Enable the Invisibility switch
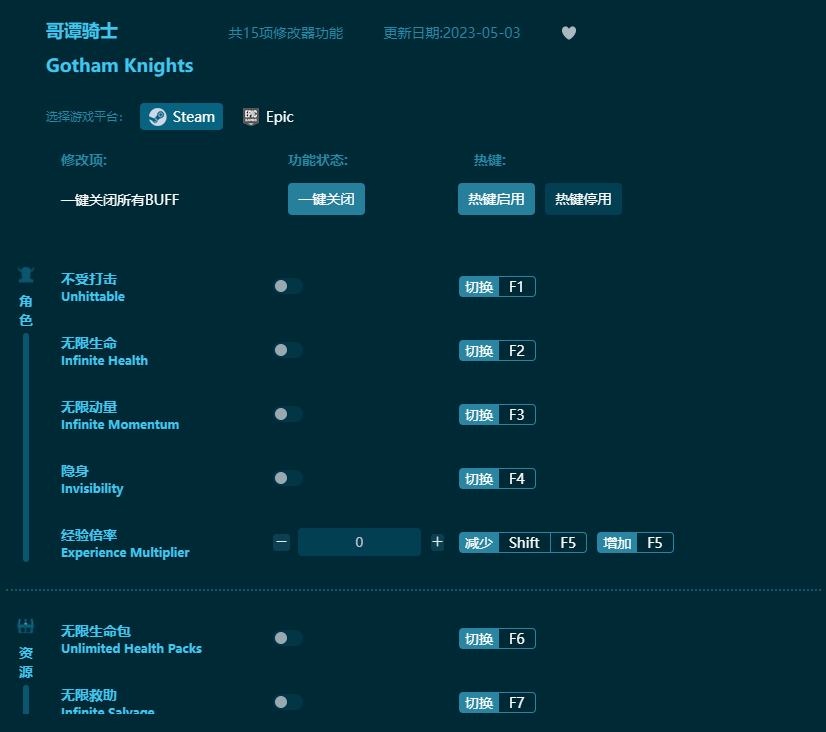The height and width of the screenshot is (732, 826). coord(288,478)
